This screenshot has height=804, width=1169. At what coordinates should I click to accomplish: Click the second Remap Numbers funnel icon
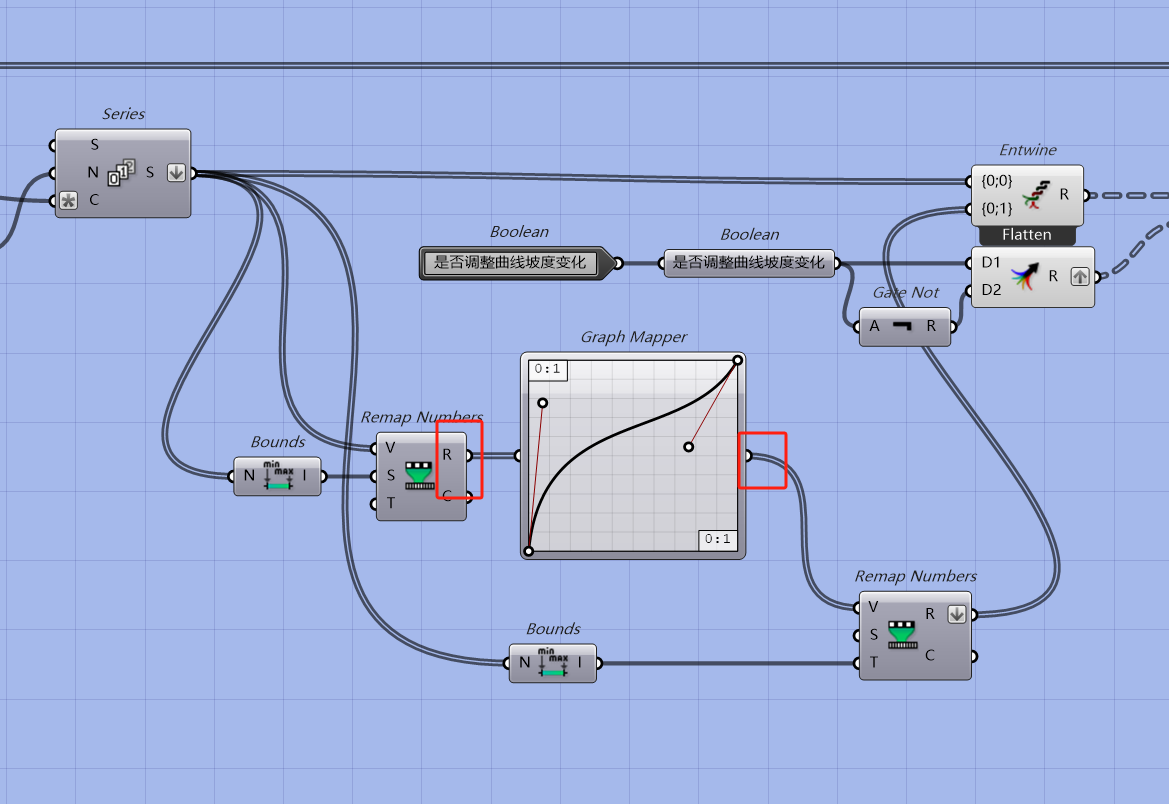[x=902, y=635]
